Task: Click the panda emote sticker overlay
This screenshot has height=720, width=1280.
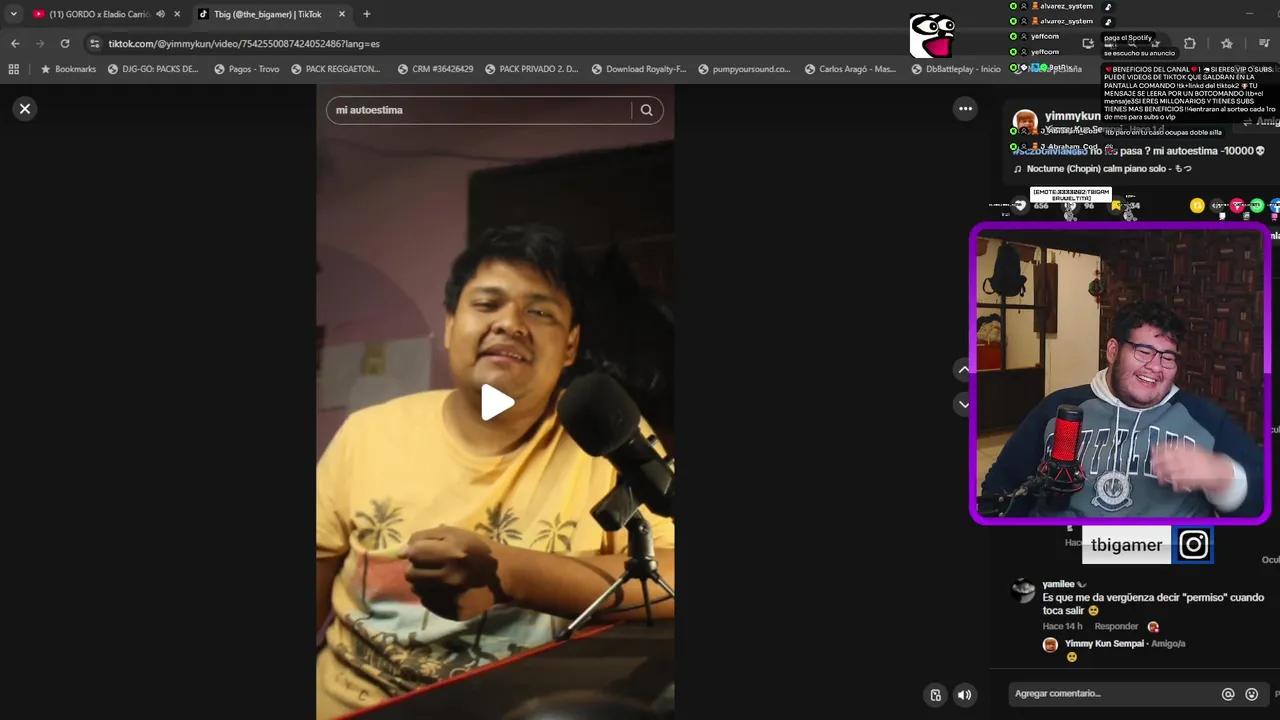Action: tap(931, 36)
